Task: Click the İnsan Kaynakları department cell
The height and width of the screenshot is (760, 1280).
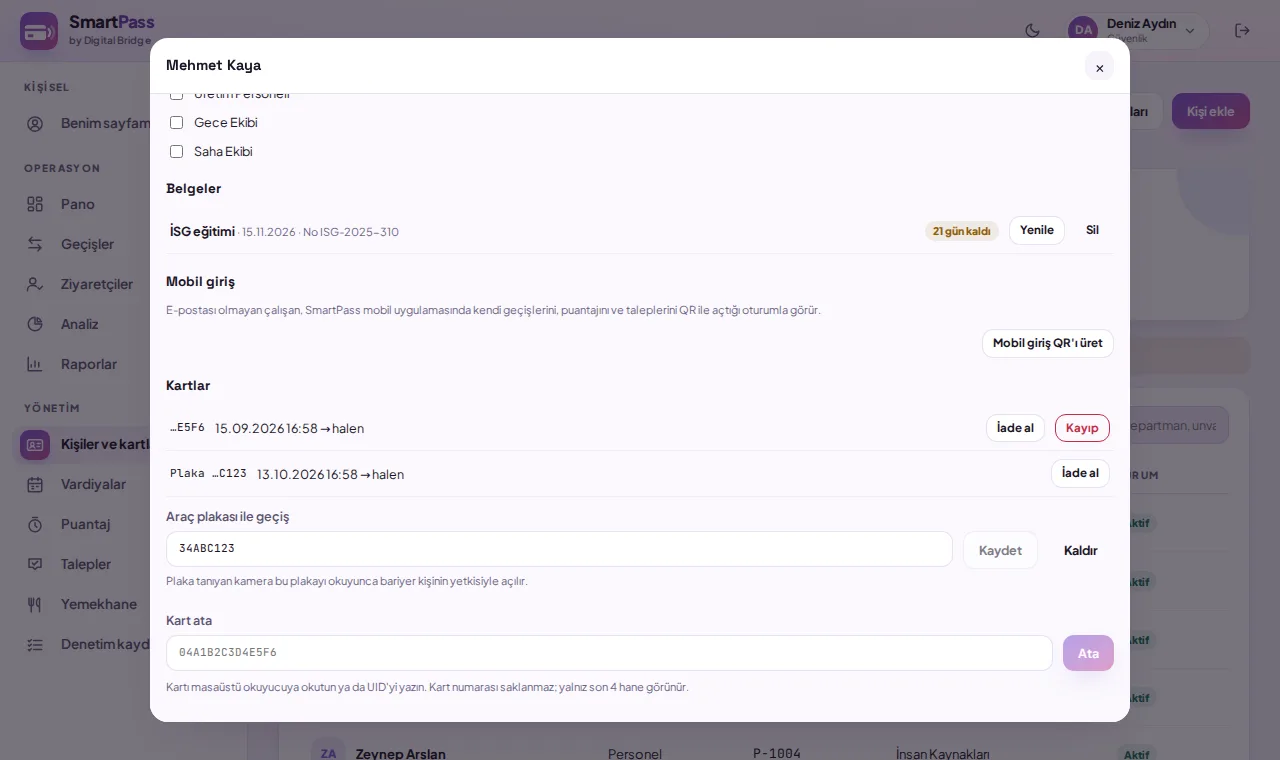Action: (x=943, y=754)
